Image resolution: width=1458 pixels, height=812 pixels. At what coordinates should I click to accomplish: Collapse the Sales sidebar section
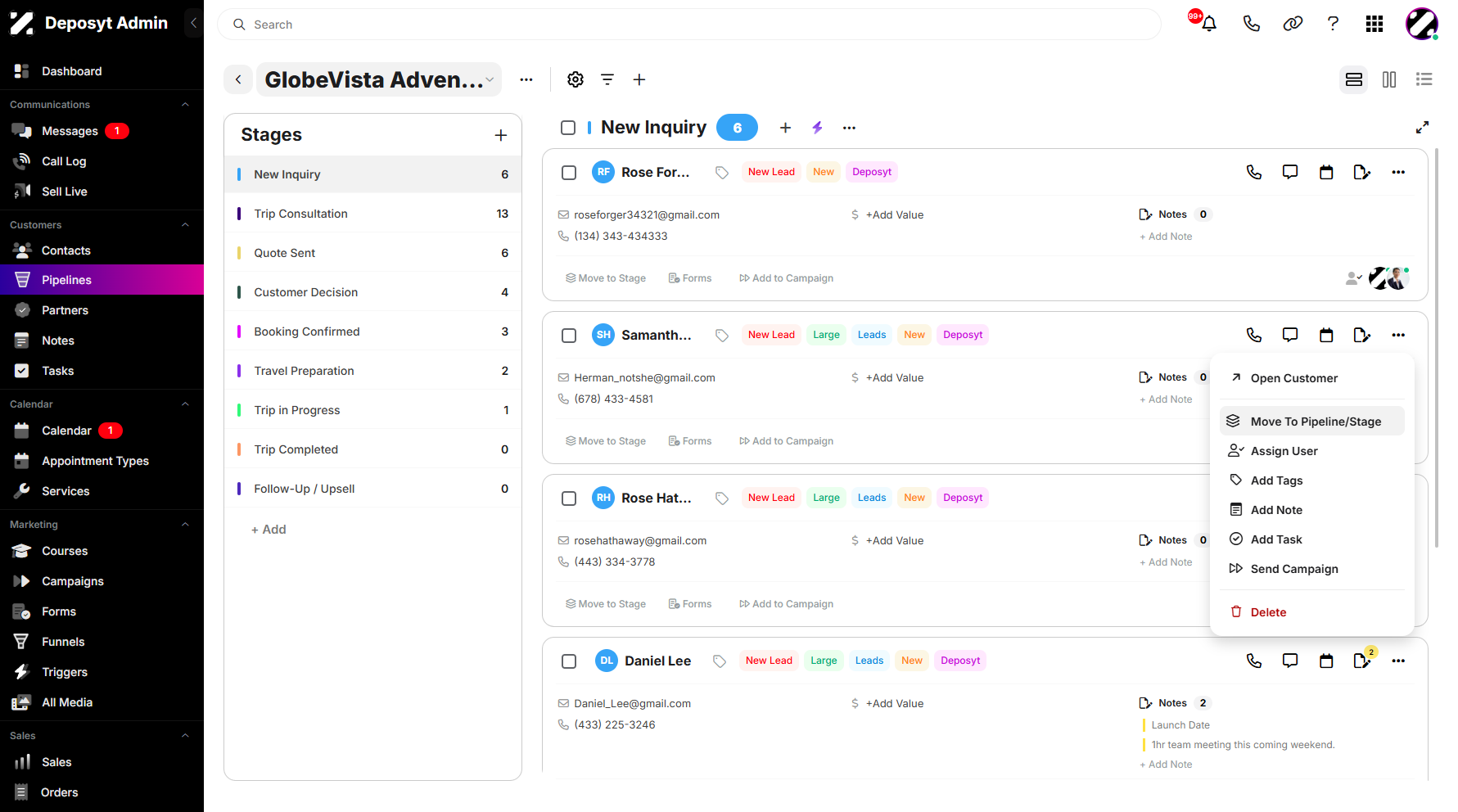click(x=185, y=736)
